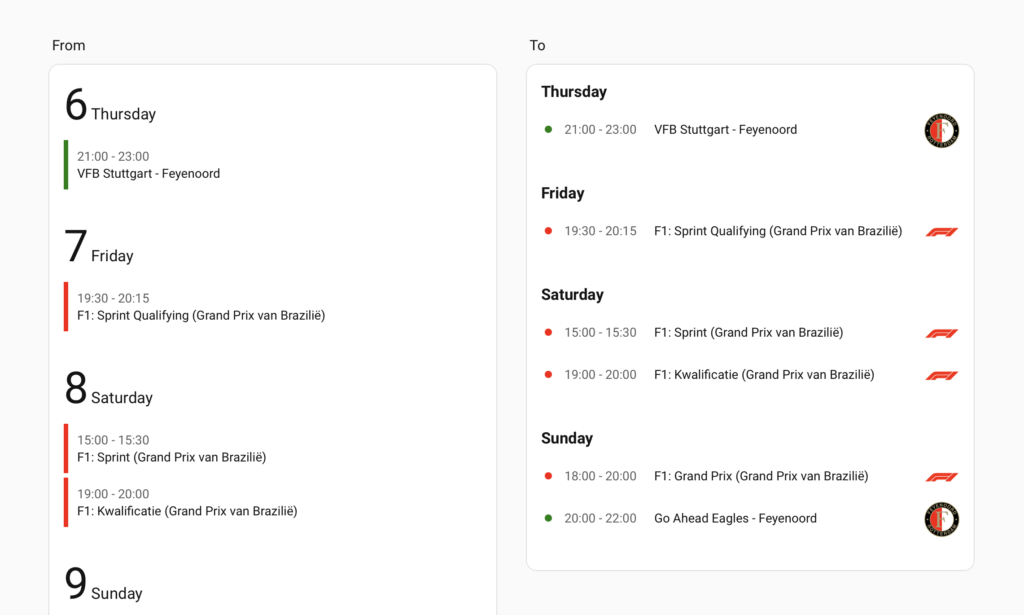Click F1 logo for Sprint Qualifying event
Screen dimensions: 1024x615
[941, 232]
